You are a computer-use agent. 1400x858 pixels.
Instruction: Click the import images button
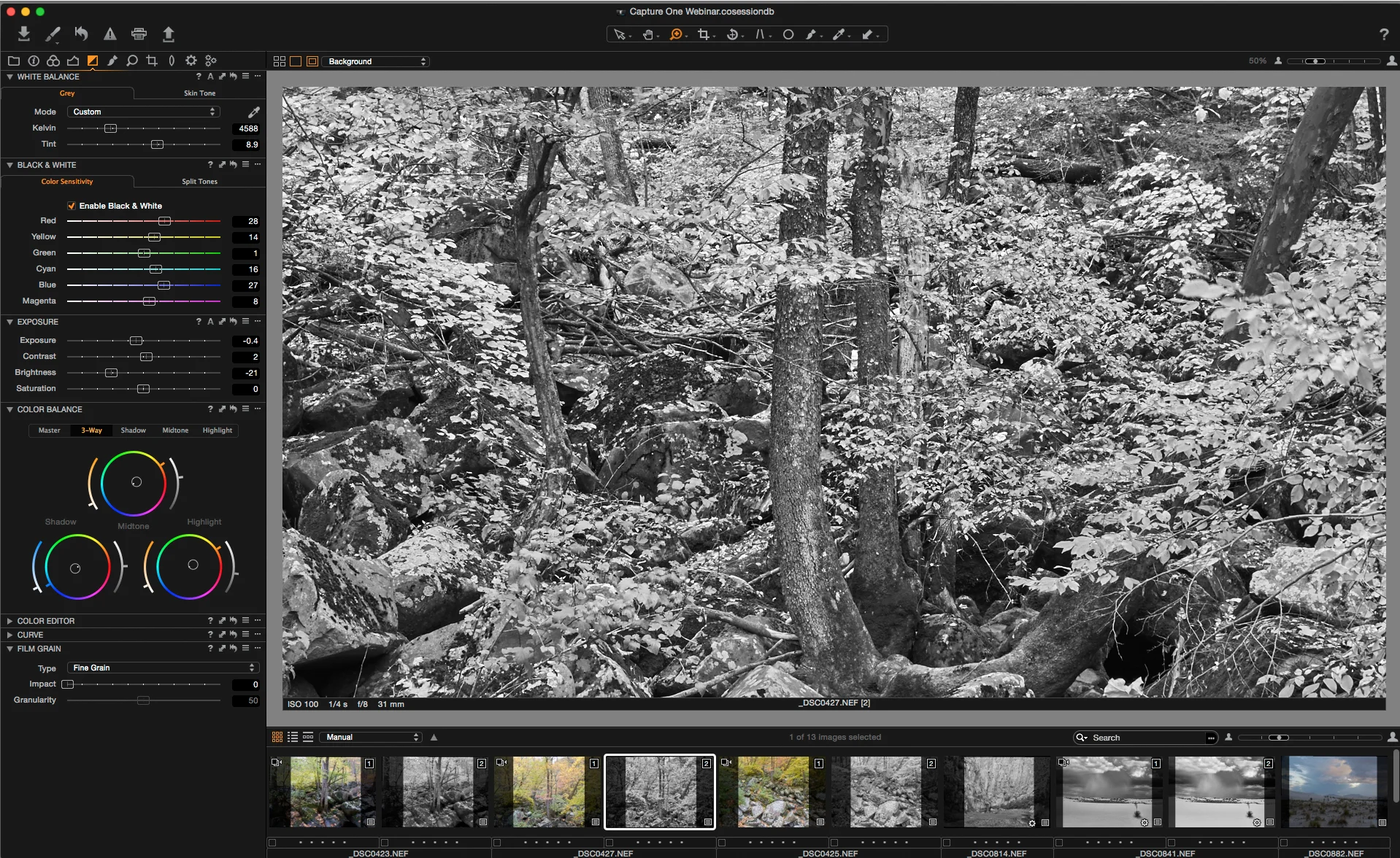point(23,34)
